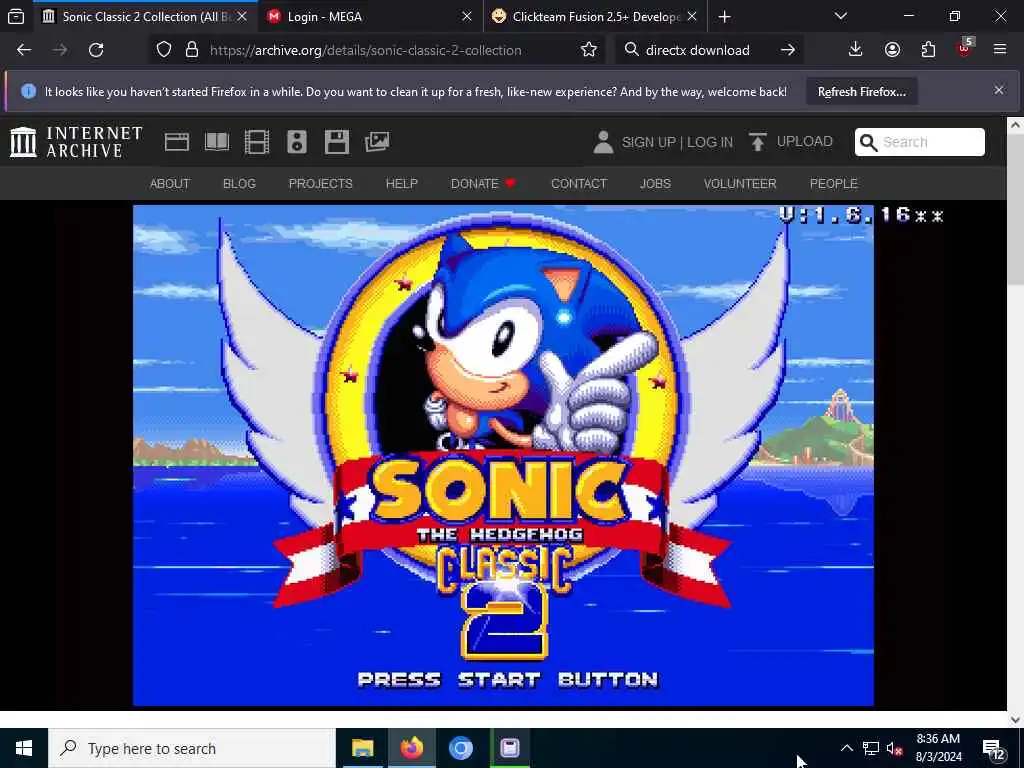Open the notification center with 12 alerts

[x=993, y=750]
